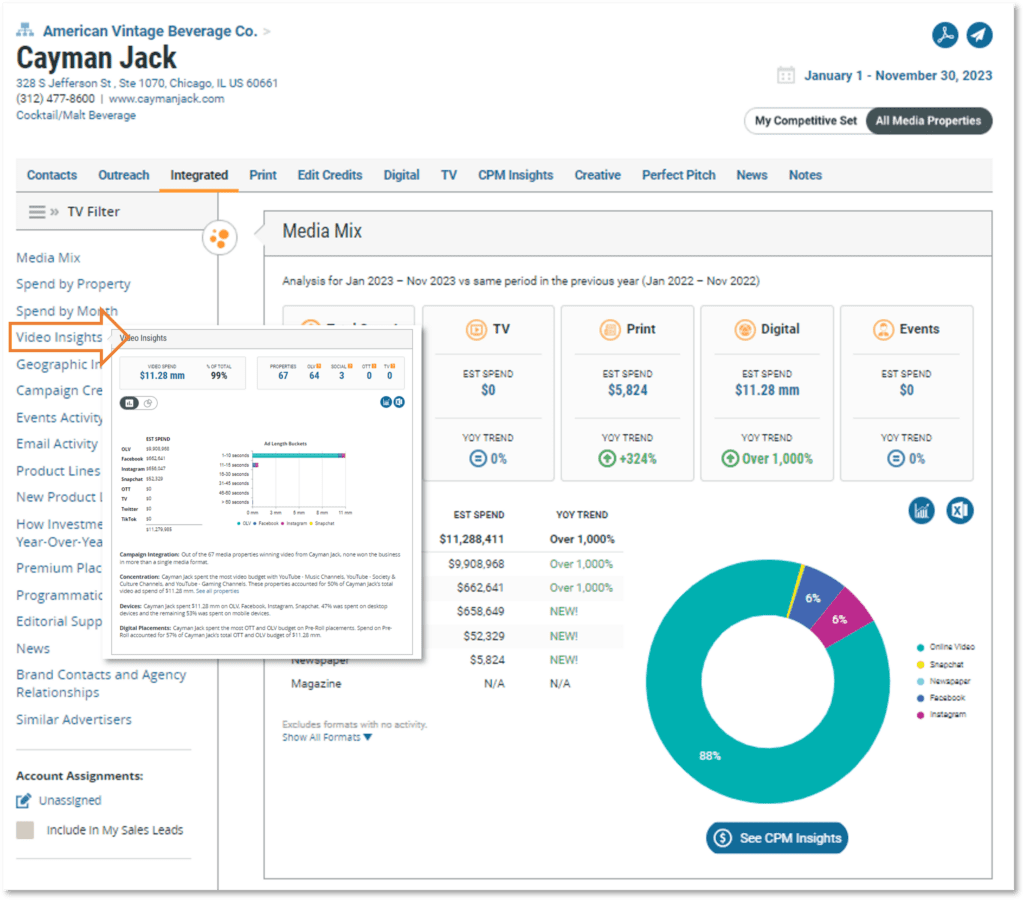1024x900 pixels.
Task: Click the Unassigned edit pencil icon
Action: click(24, 800)
